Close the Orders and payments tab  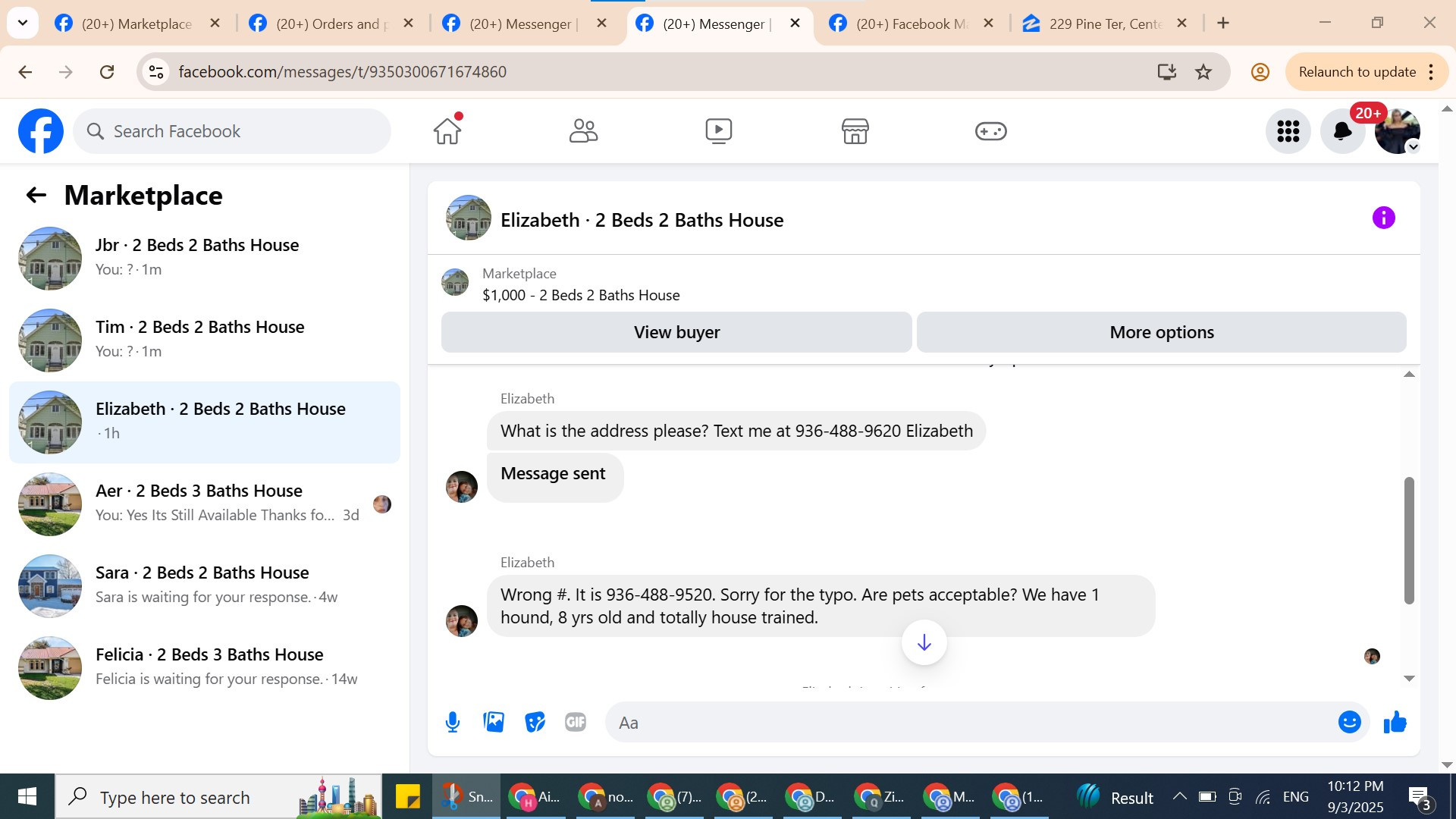(408, 24)
